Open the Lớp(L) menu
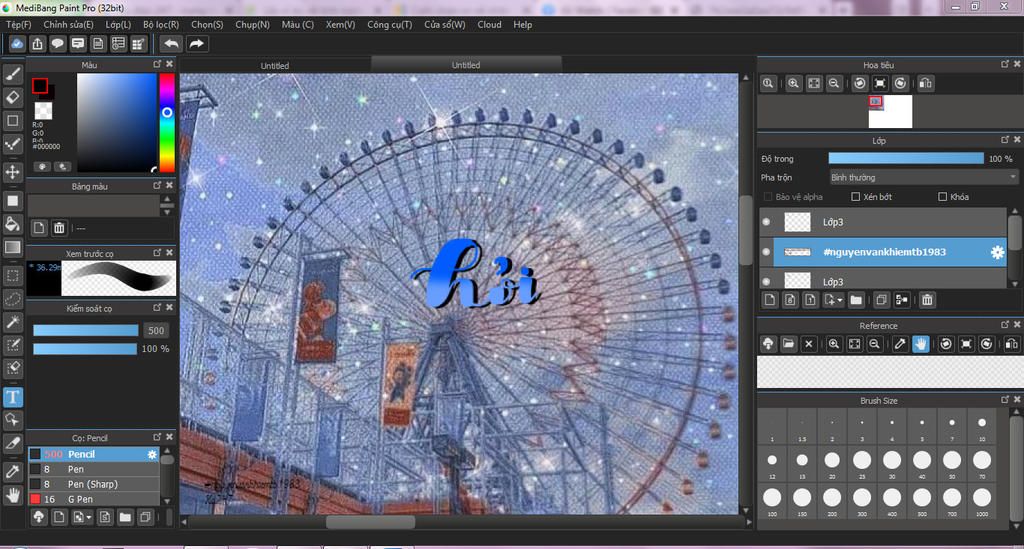 pos(118,25)
